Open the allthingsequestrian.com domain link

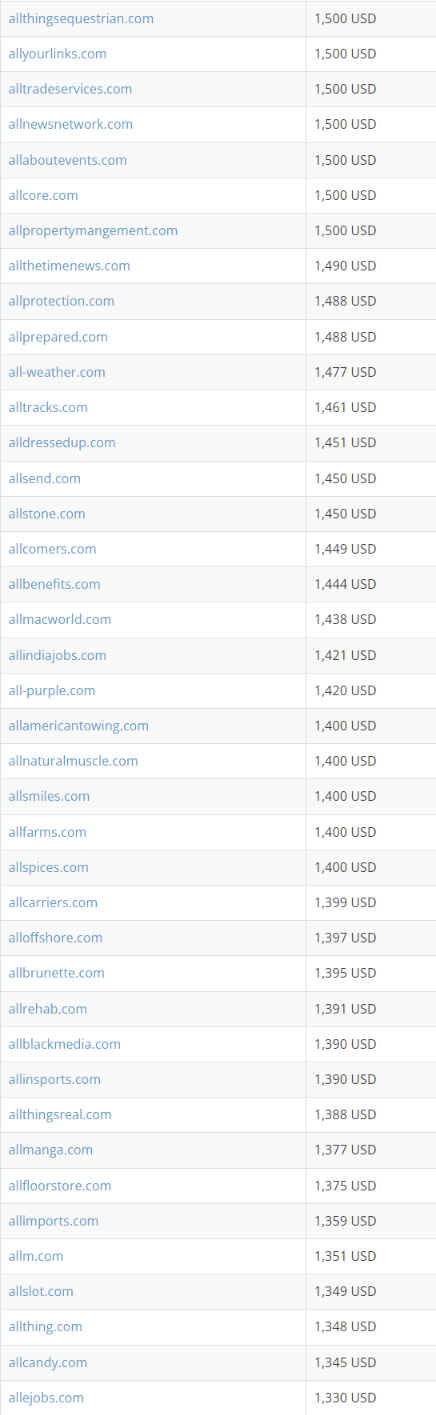point(81,19)
